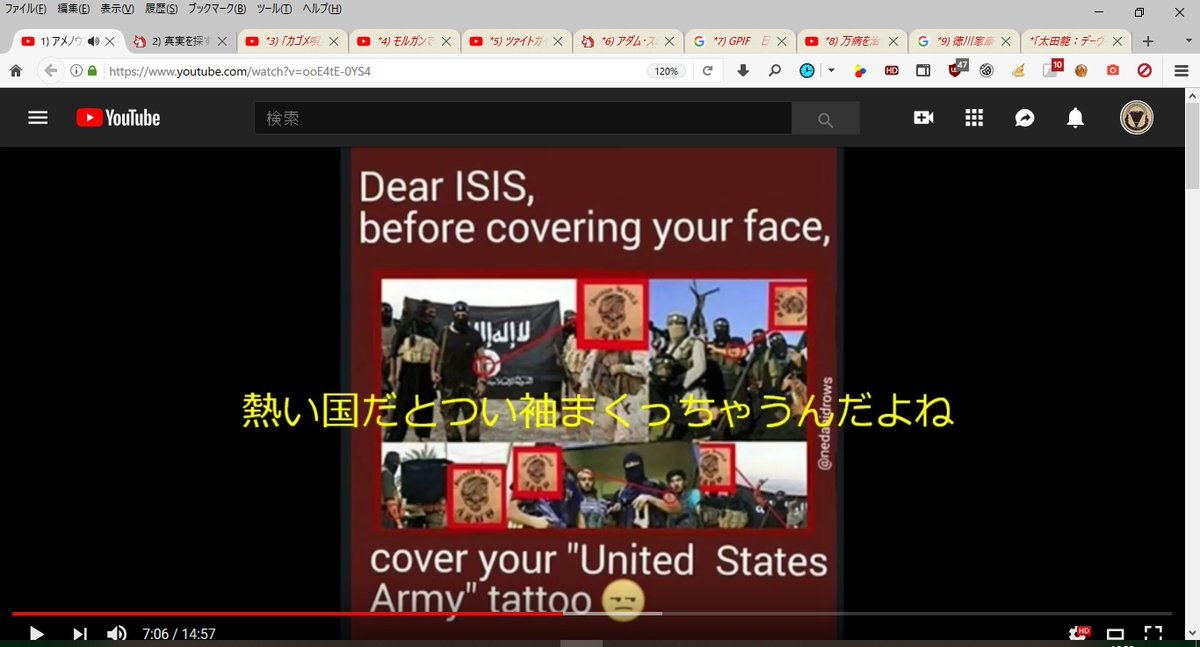Click the blue clock extension icon

pos(807,71)
